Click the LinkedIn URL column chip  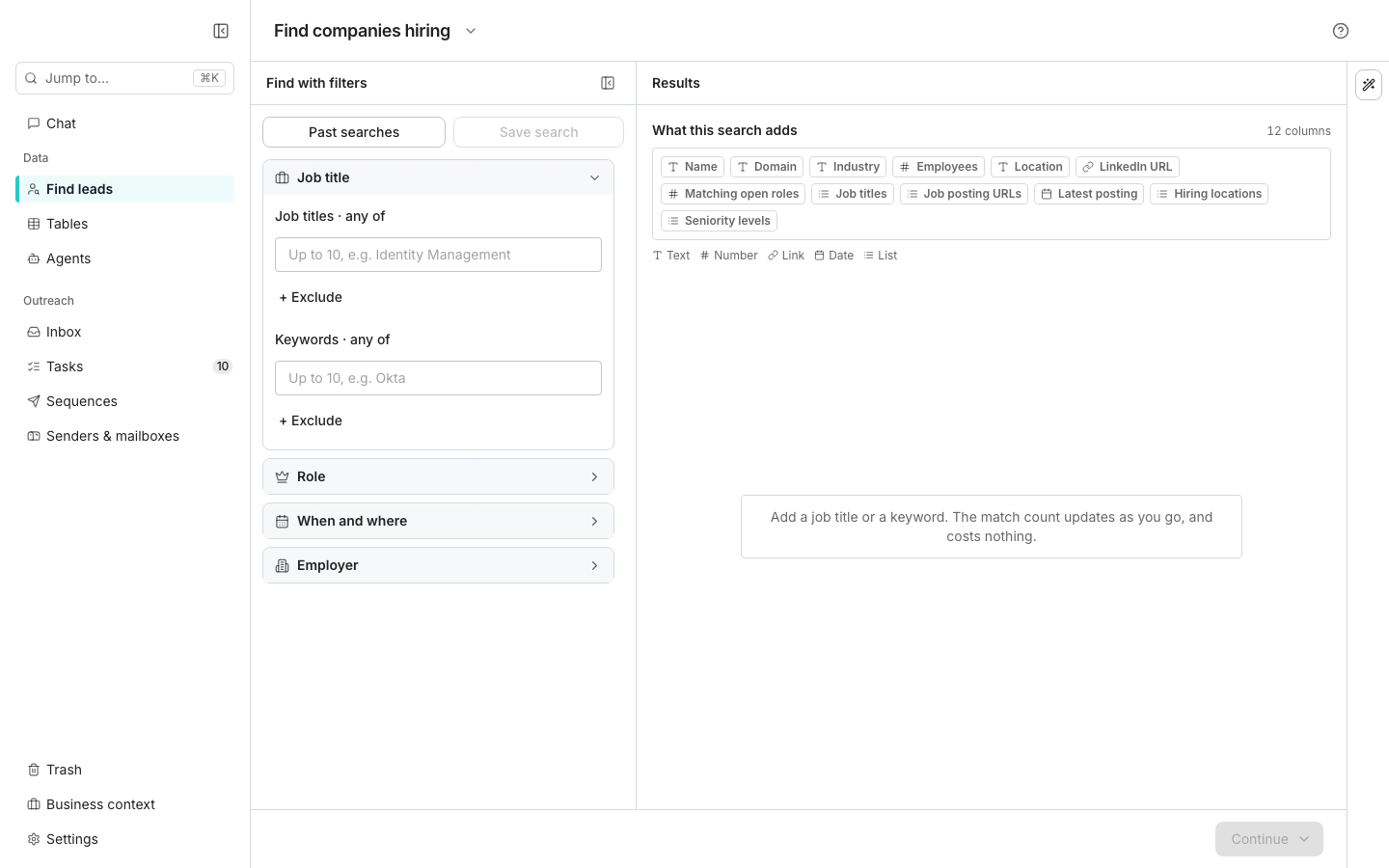tap(1128, 167)
